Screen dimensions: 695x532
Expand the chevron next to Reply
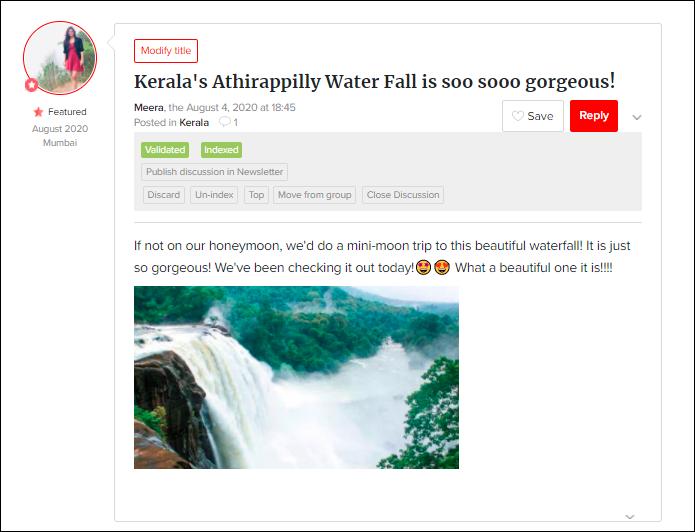pyautogui.click(x=637, y=117)
